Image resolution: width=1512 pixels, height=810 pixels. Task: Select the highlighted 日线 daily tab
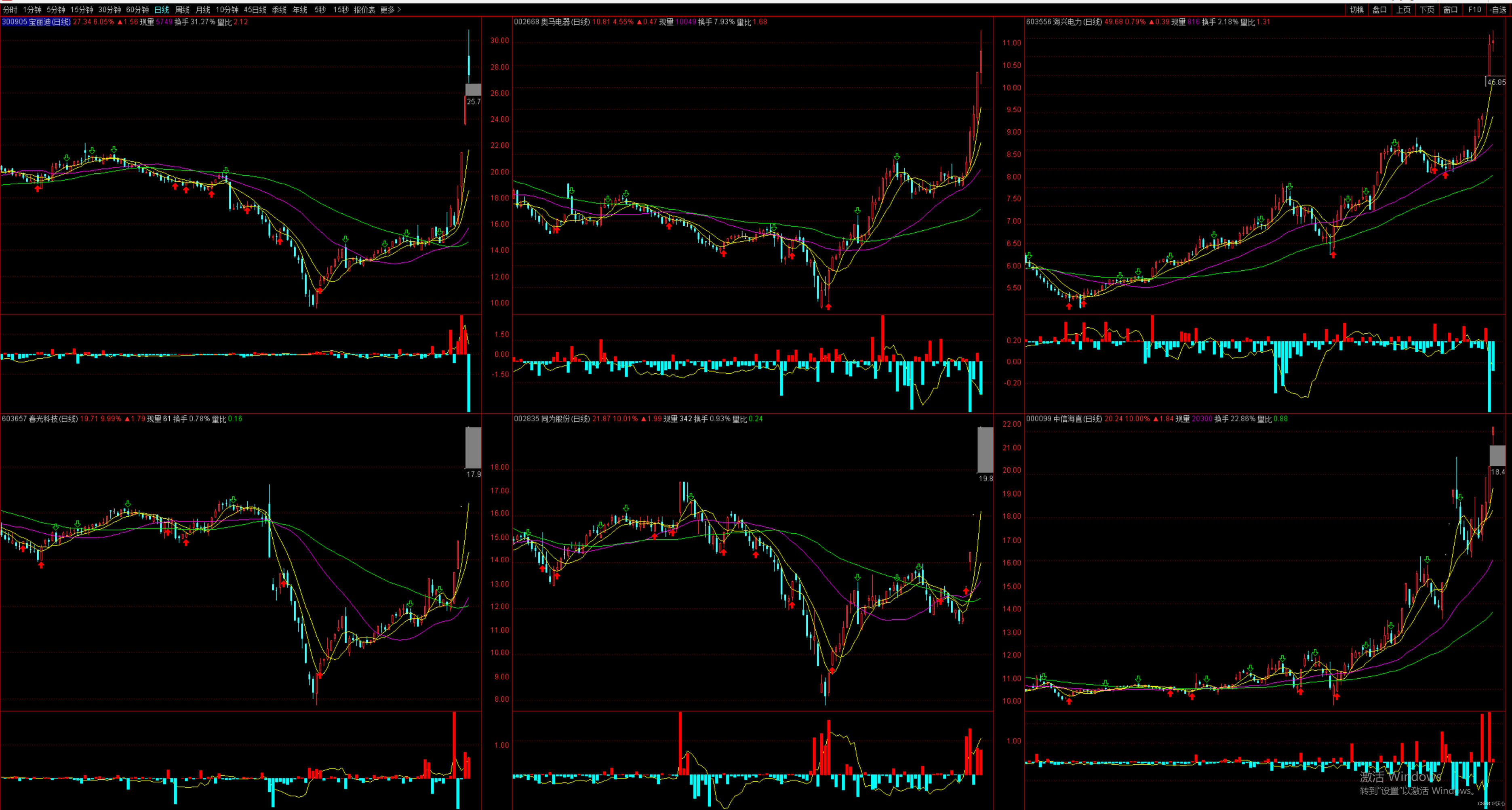click(x=161, y=10)
